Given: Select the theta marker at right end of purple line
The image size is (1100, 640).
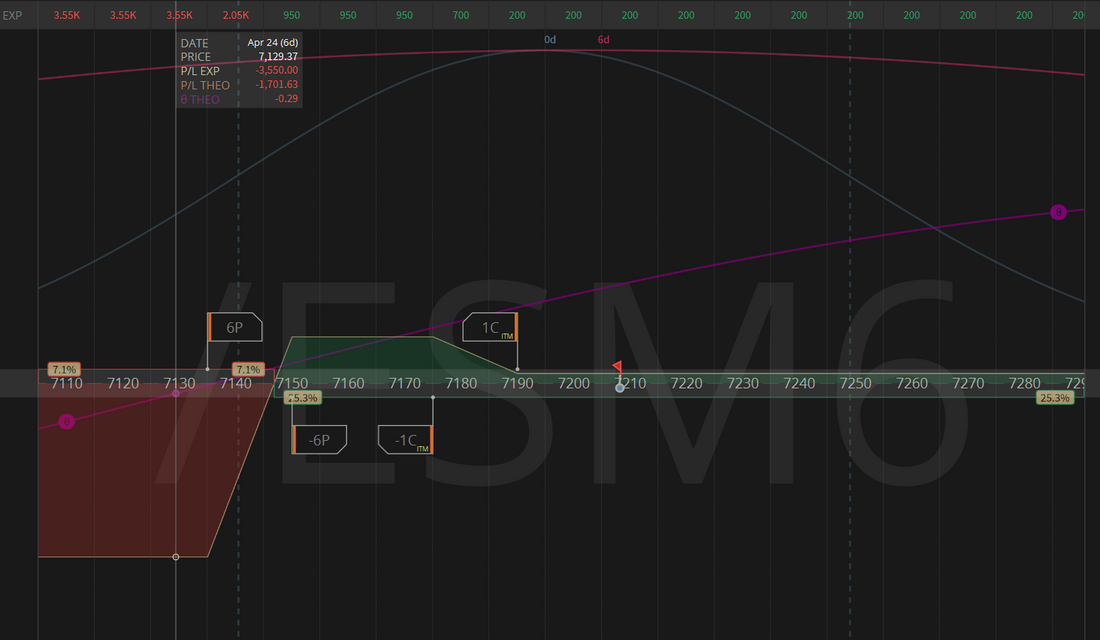Looking at the screenshot, I should pyautogui.click(x=1058, y=212).
